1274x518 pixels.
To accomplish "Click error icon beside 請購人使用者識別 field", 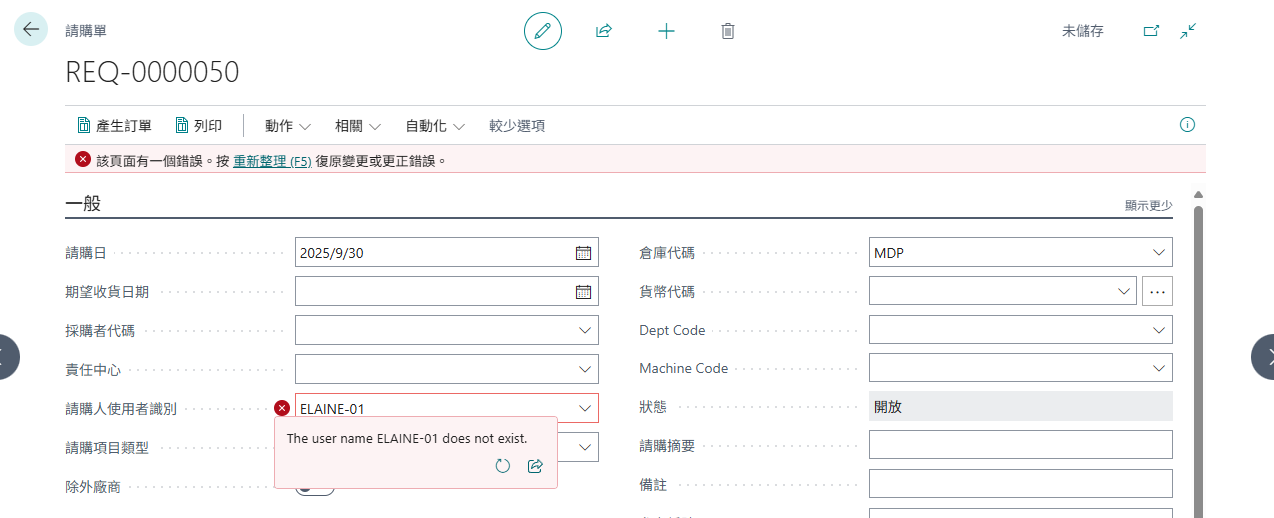I will click(x=282, y=408).
